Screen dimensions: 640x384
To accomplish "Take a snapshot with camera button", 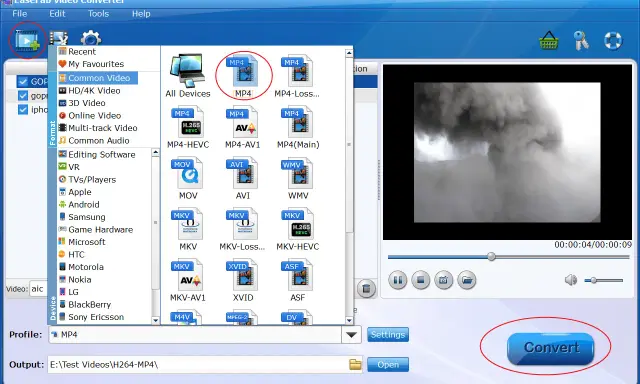I will (x=444, y=280).
